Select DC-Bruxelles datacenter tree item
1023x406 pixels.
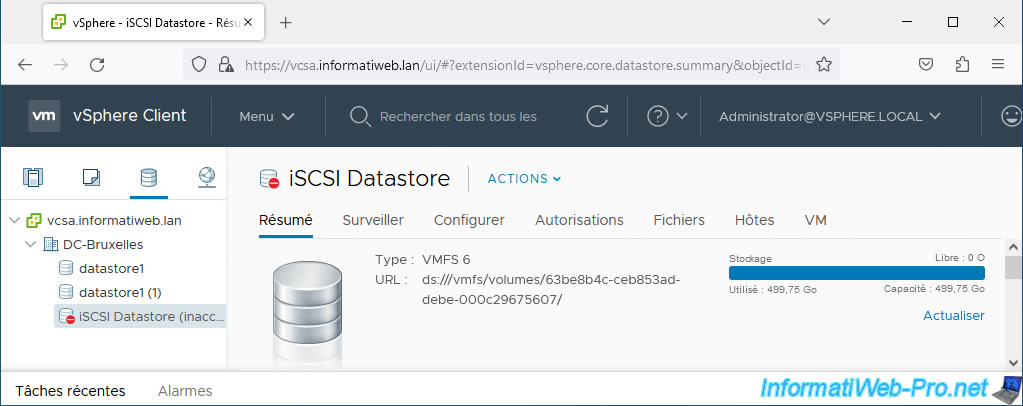point(103,244)
